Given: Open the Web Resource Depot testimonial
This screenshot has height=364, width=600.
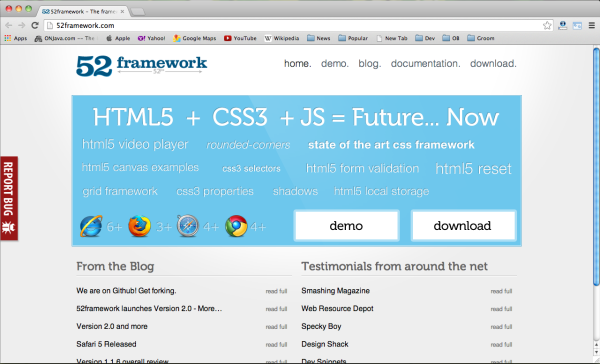Looking at the screenshot, I should point(337,309).
